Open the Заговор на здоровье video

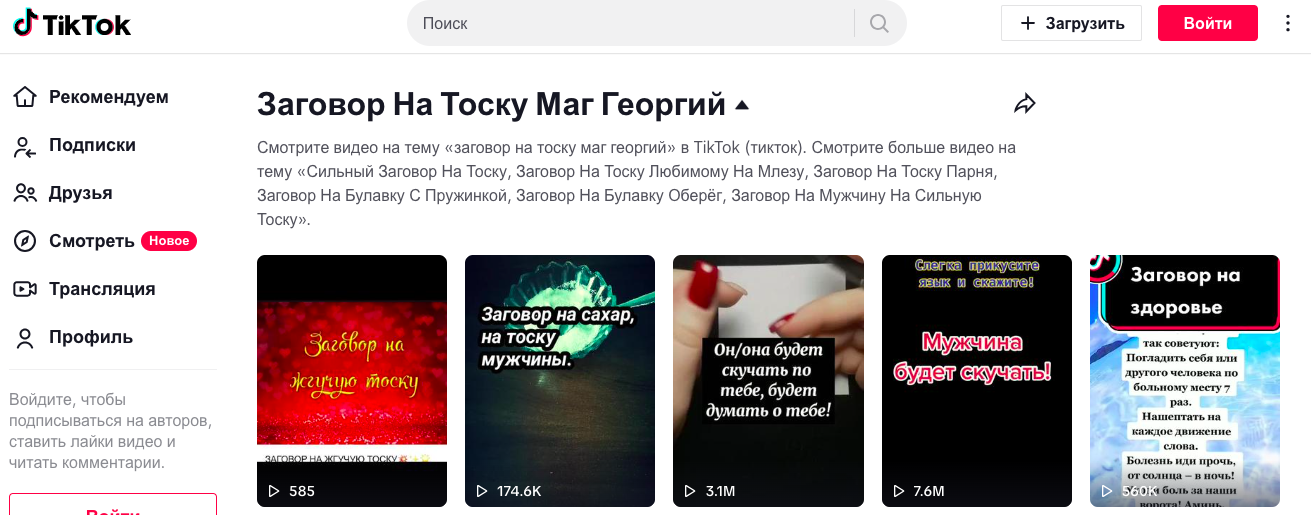coord(1185,381)
